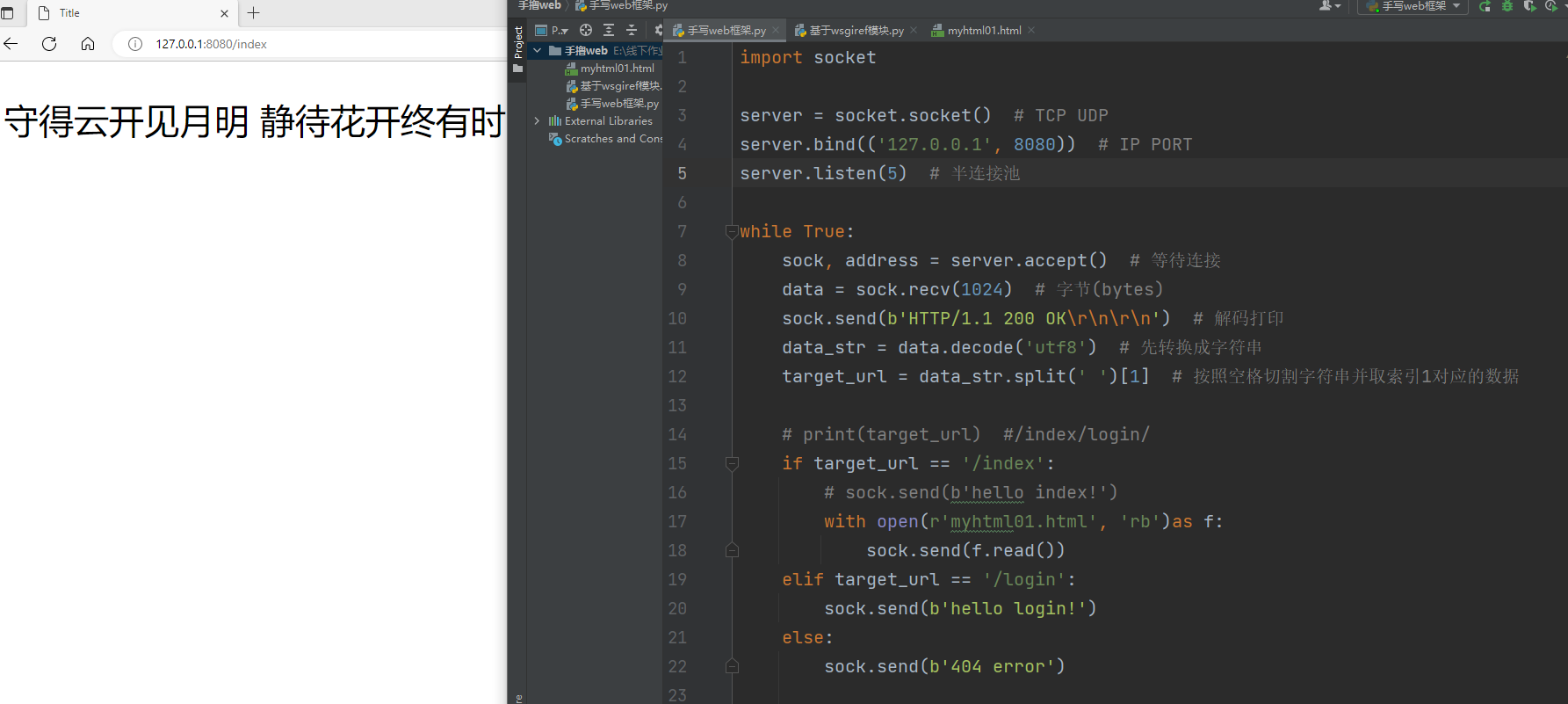Click the green Debug bug icon
This screenshot has width=1568, height=704.
click(1507, 6)
